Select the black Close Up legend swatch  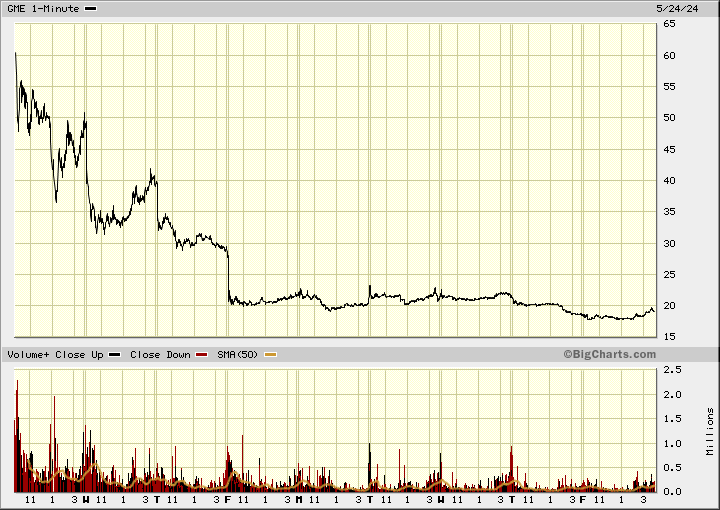[114, 355]
